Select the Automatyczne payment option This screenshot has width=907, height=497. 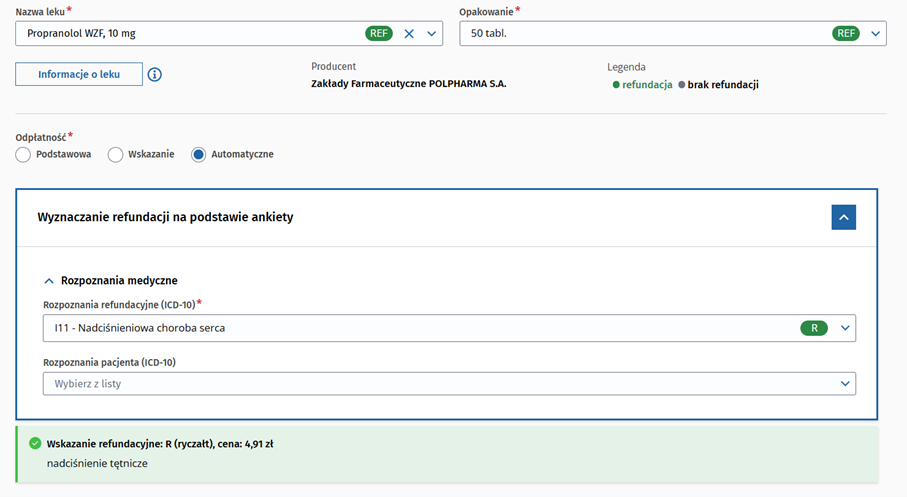coord(198,155)
